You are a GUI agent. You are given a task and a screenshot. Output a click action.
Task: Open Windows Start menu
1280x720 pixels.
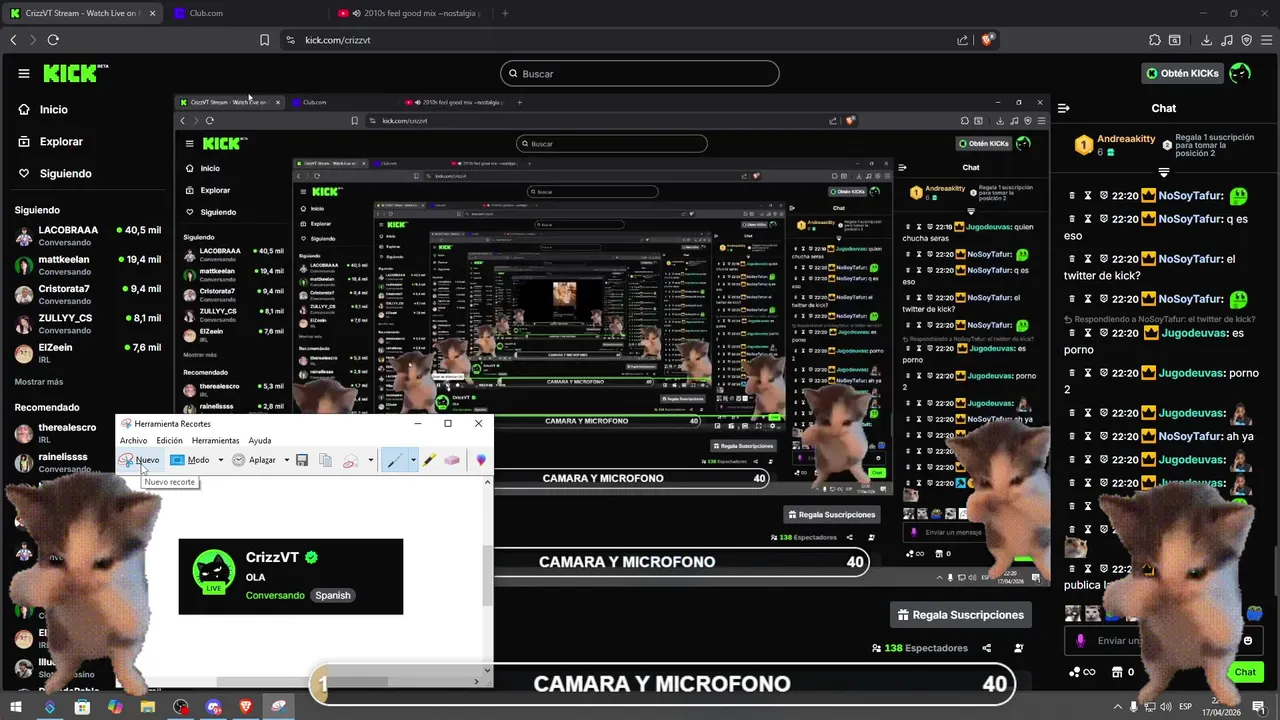pos(16,707)
